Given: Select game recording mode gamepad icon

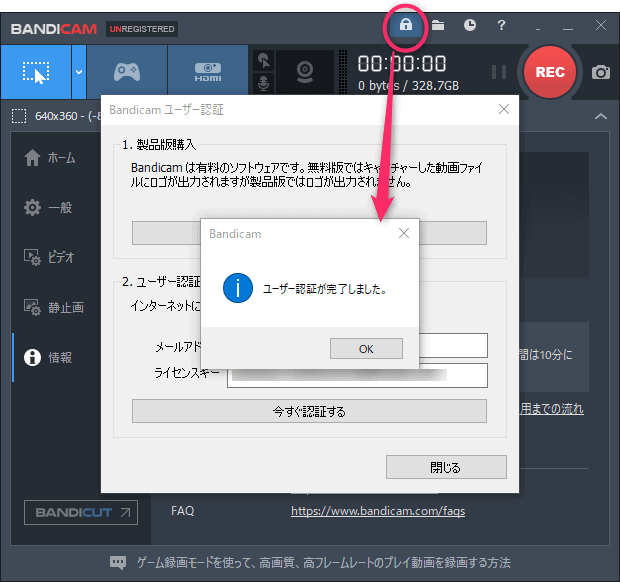Looking at the screenshot, I should [127, 72].
